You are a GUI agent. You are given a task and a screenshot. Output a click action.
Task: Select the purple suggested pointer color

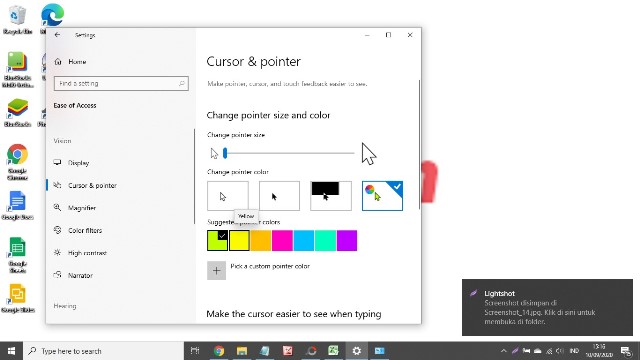click(347, 240)
